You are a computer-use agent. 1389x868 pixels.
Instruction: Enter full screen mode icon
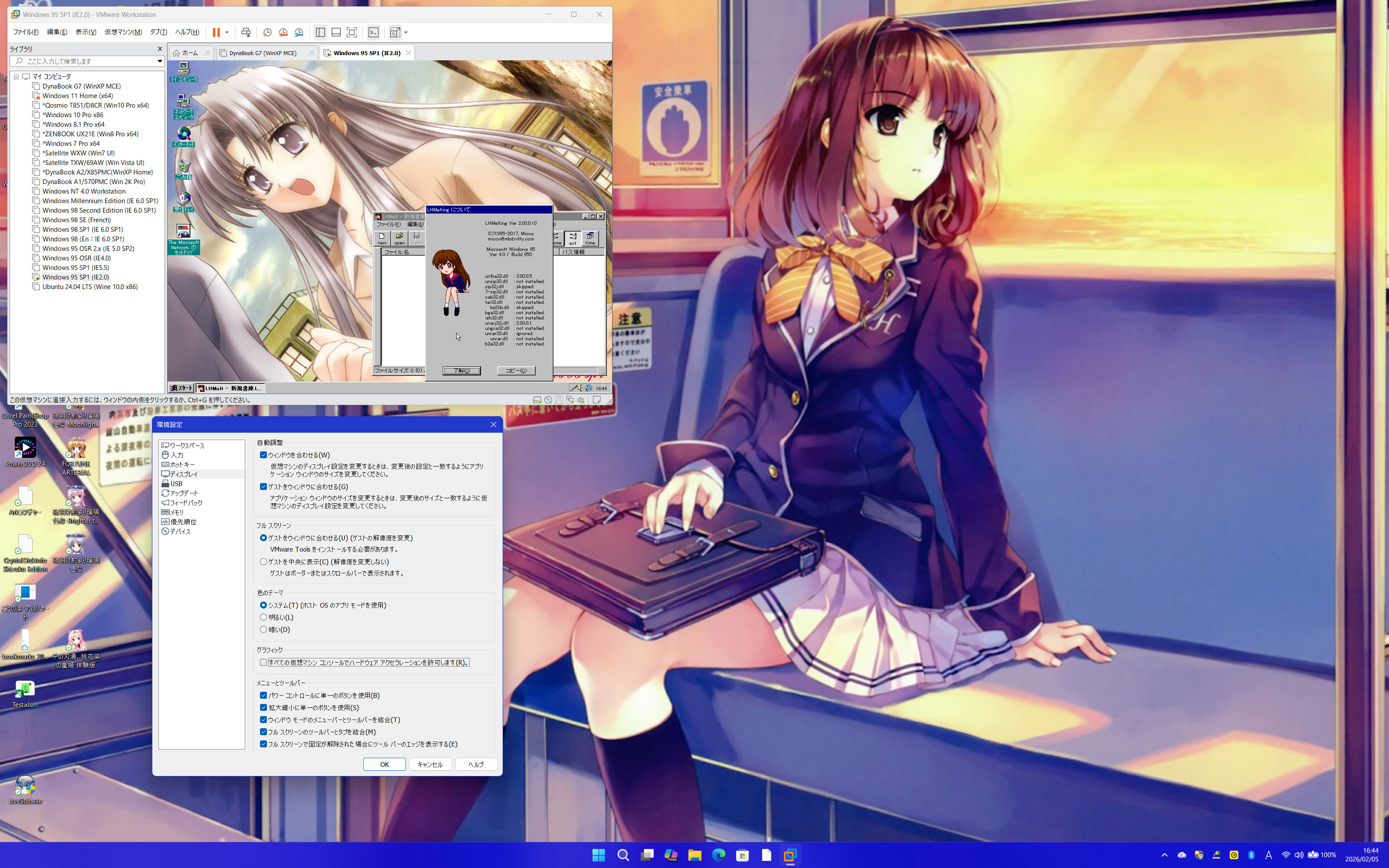tap(352, 32)
